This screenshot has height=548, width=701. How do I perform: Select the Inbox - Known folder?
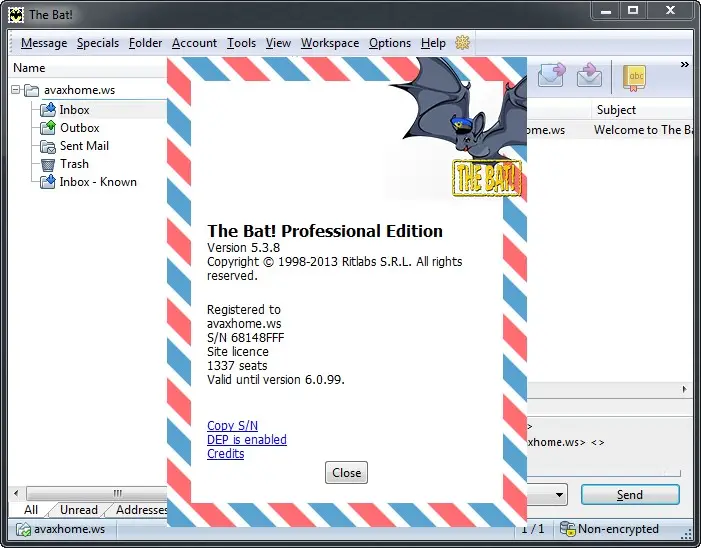tap(98, 182)
